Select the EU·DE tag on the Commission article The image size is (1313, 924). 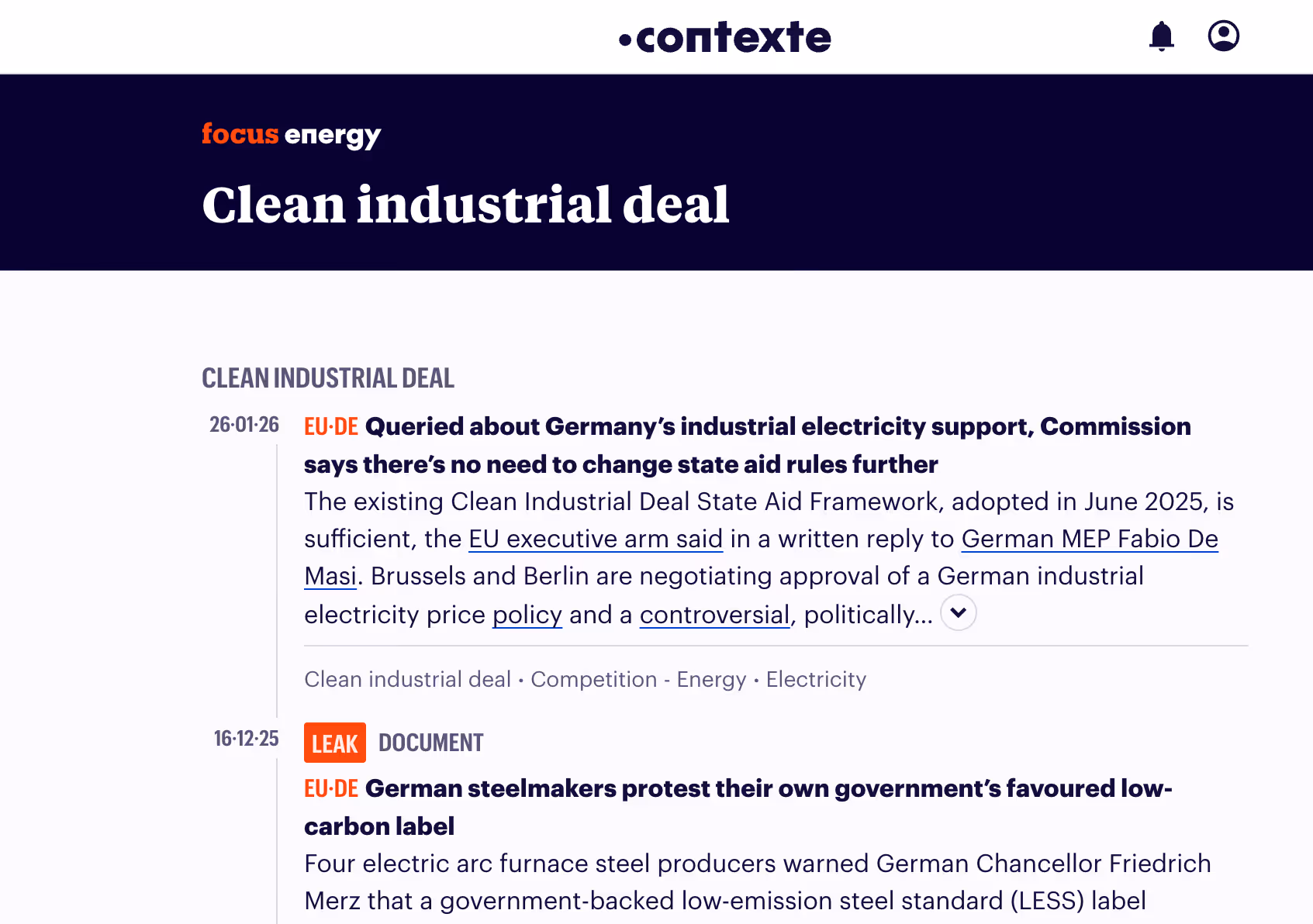[330, 426]
